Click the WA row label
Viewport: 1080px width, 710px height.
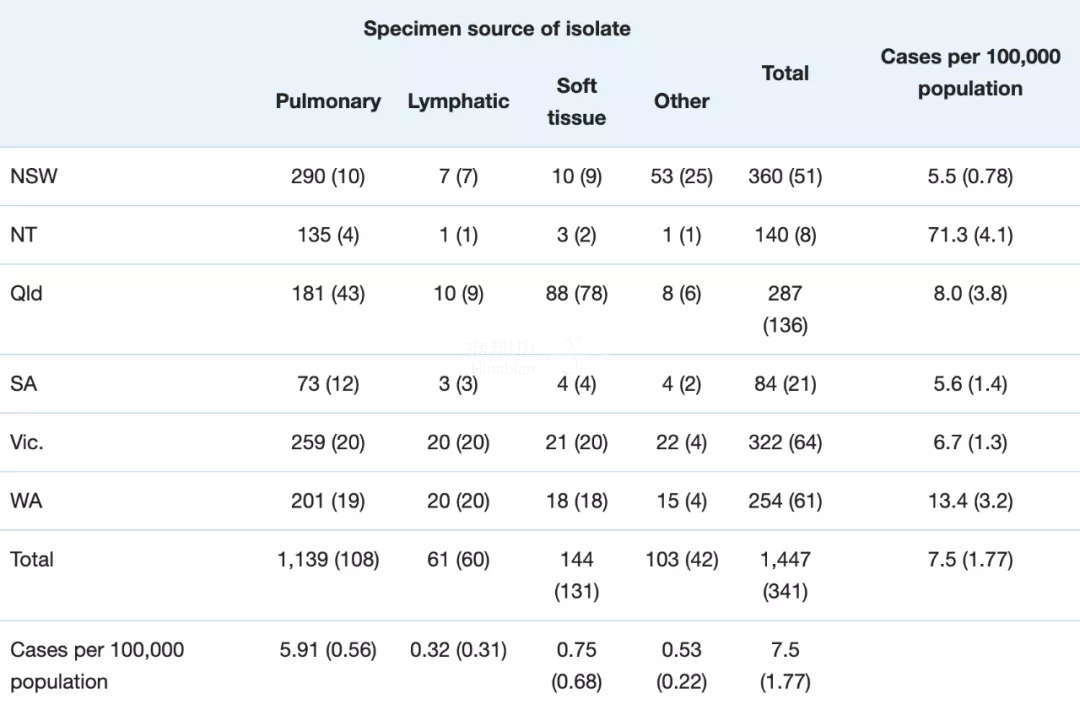[25, 501]
